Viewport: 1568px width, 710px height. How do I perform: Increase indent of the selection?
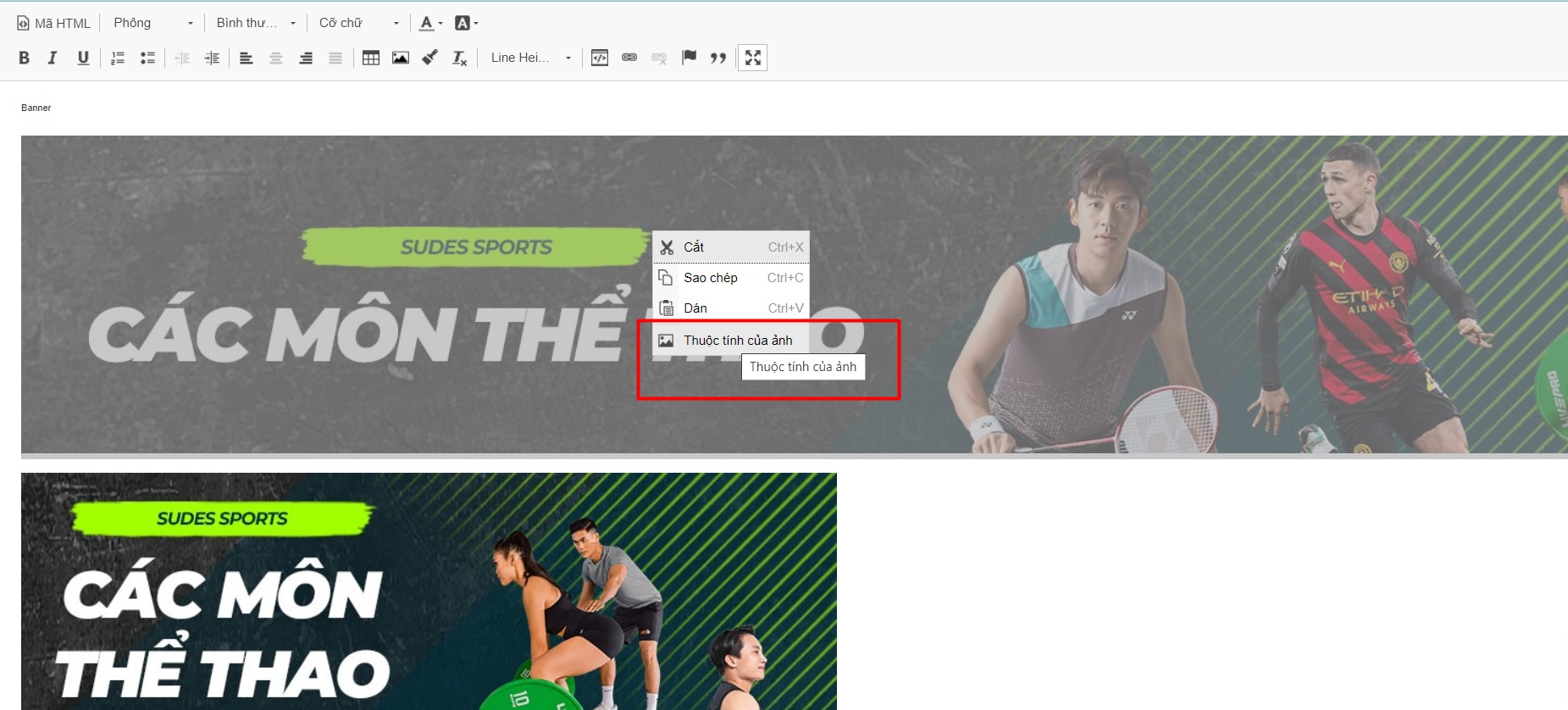click(x=212, y=58)
